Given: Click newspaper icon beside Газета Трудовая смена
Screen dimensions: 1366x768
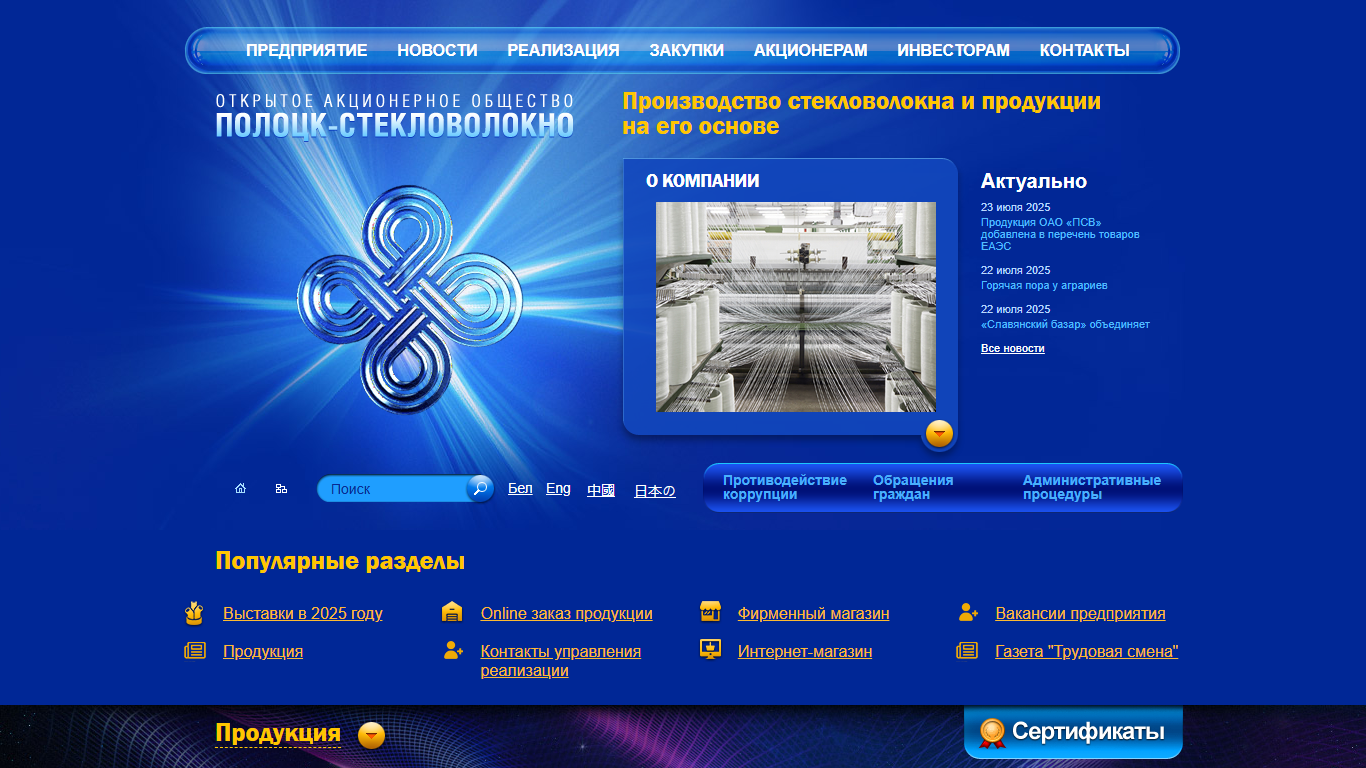Looking at the screenshot, I should coord(967,651).
